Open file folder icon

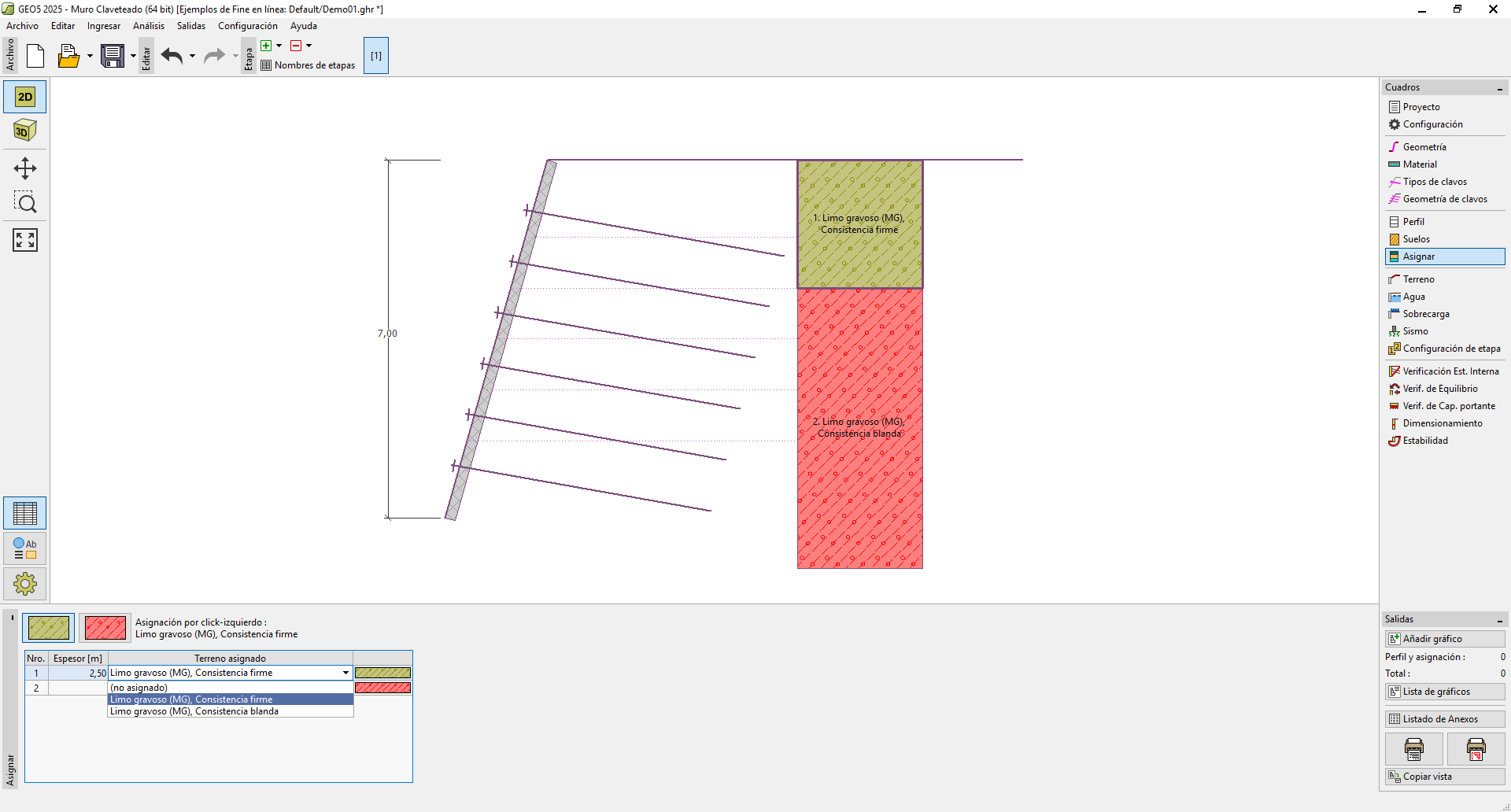pyautogui.click(x=68, y=56)
